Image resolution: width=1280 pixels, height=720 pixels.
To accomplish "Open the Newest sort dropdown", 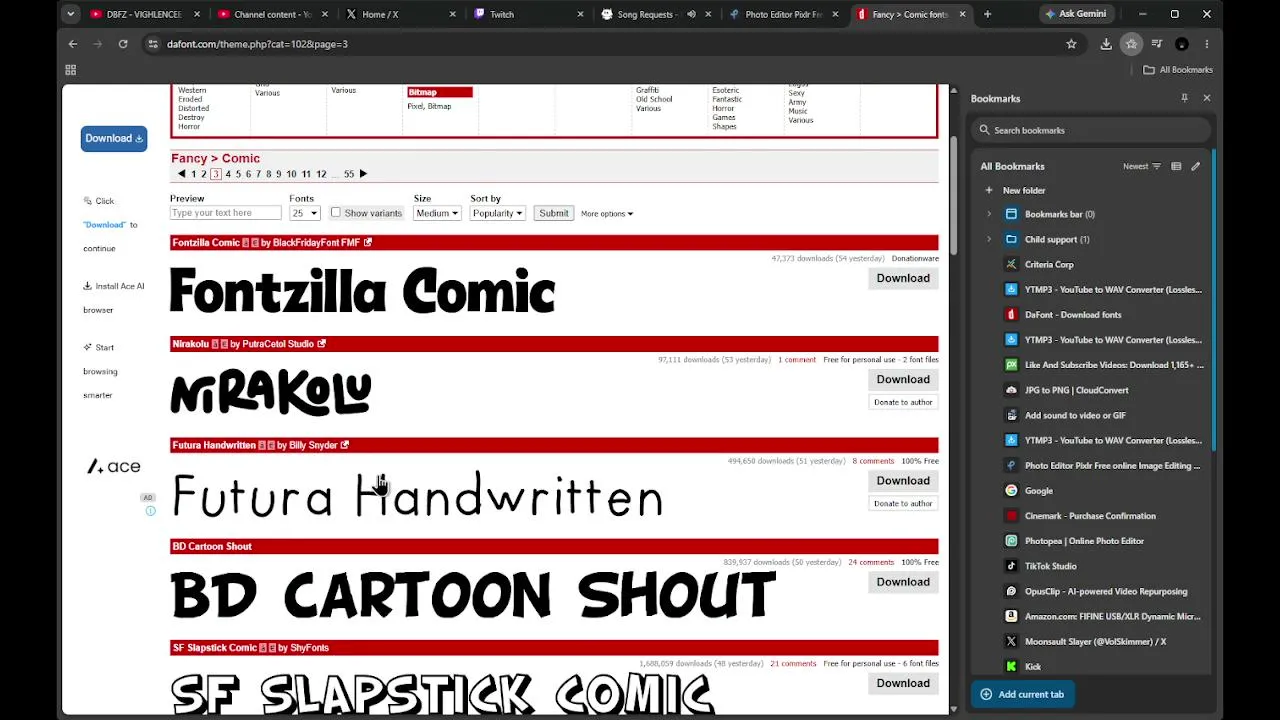I will click(1142, 166).
